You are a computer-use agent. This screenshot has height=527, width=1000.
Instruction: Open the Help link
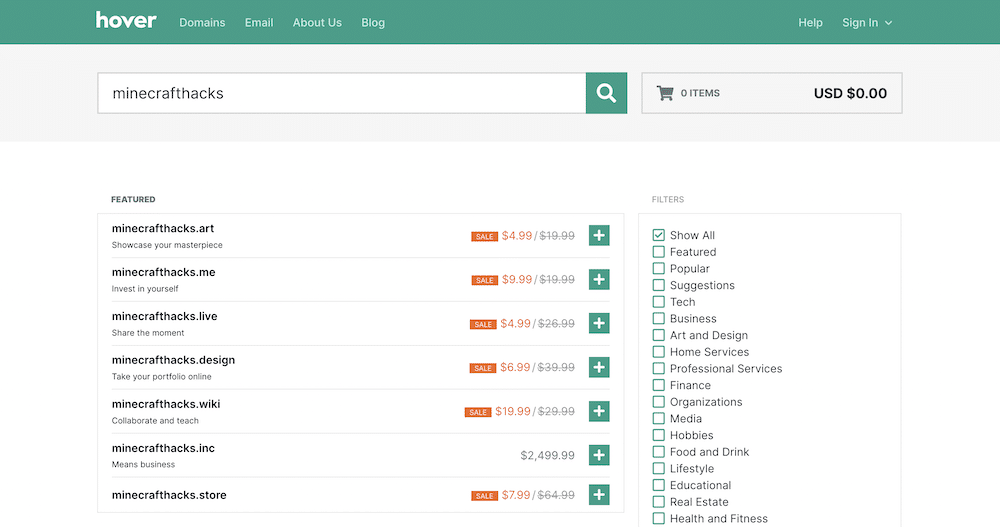(x=810, y=22)
